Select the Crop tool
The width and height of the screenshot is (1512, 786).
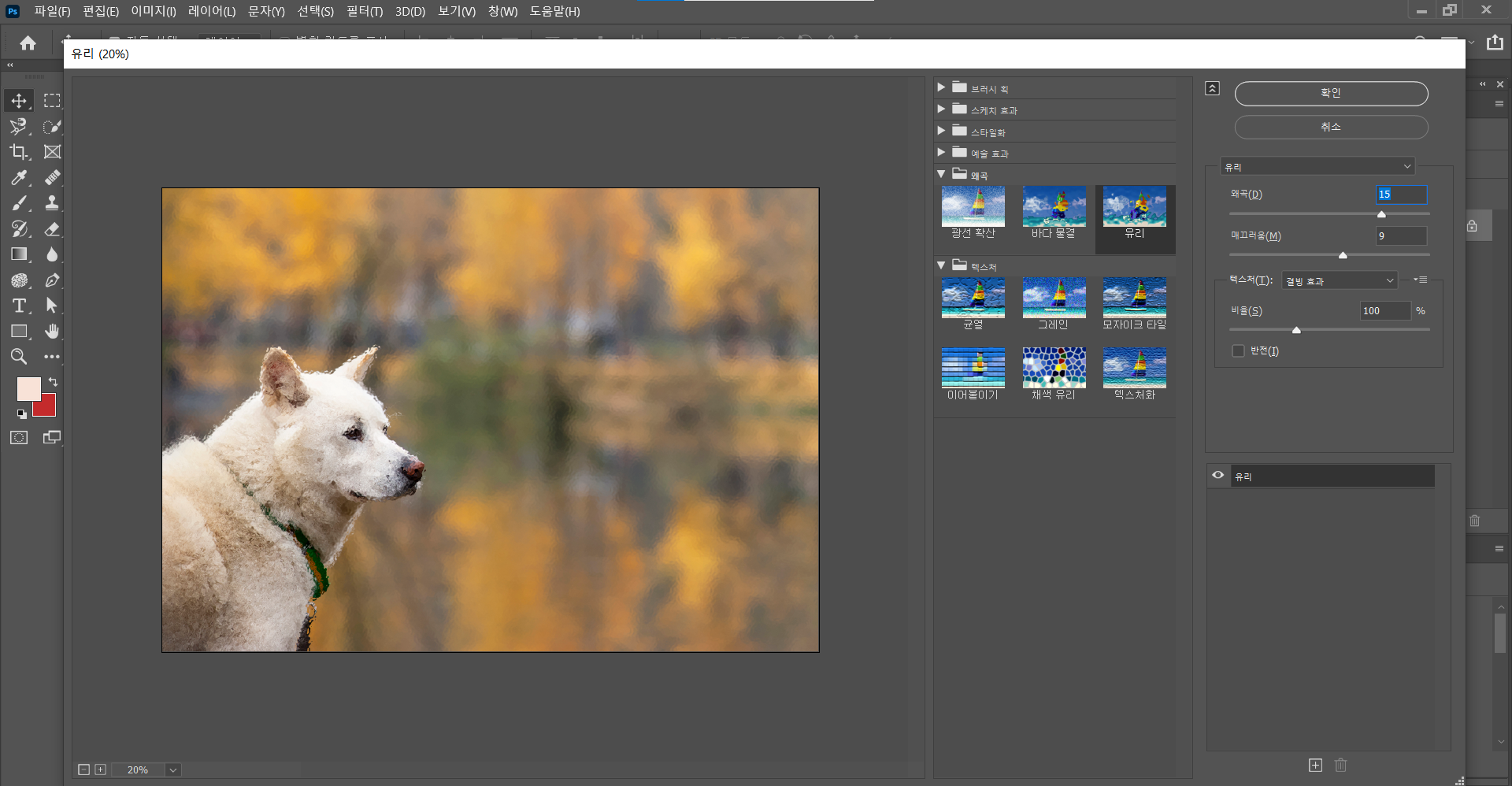click(x=19, y=152)
